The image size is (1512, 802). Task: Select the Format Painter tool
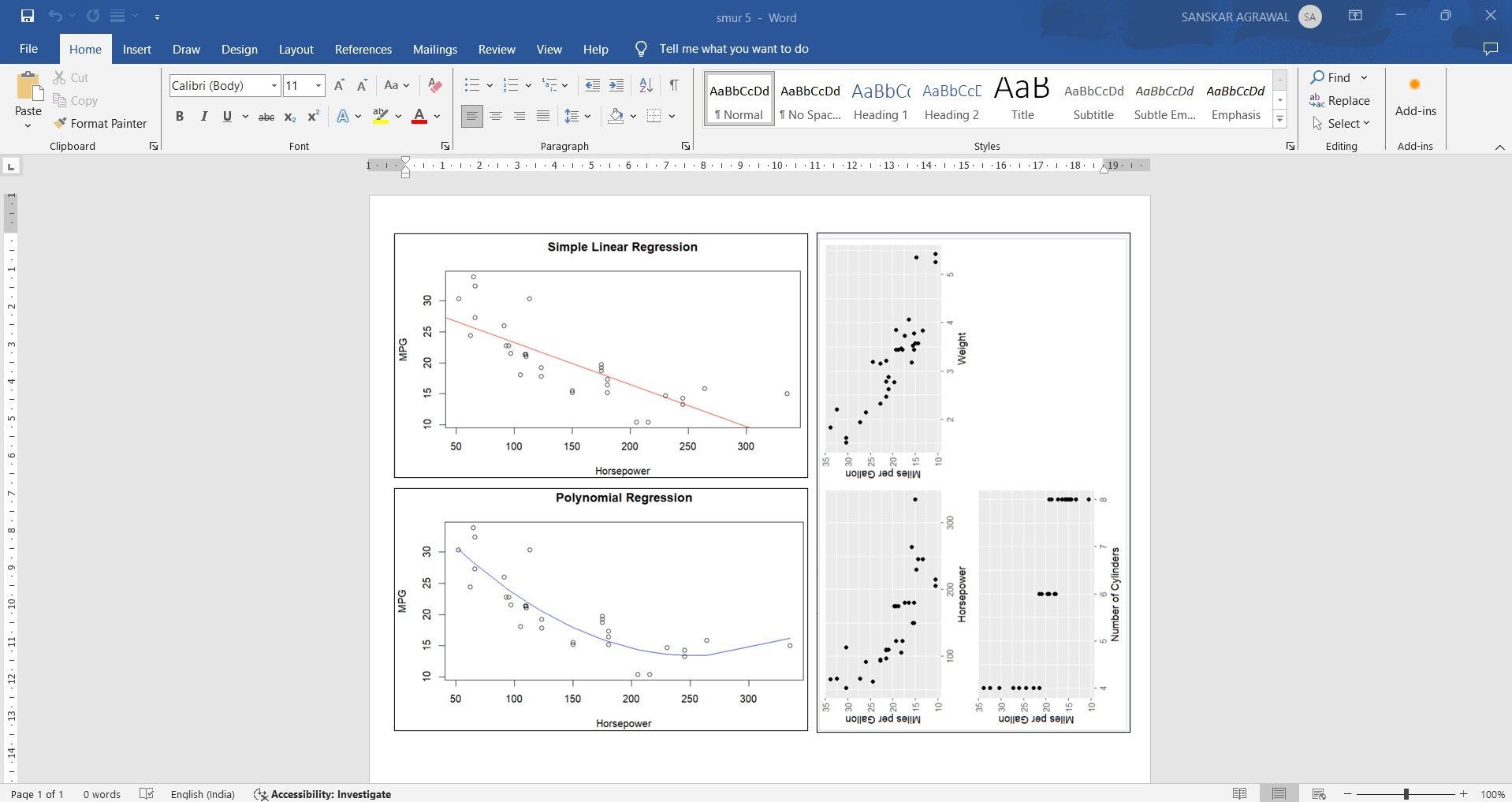100,123
